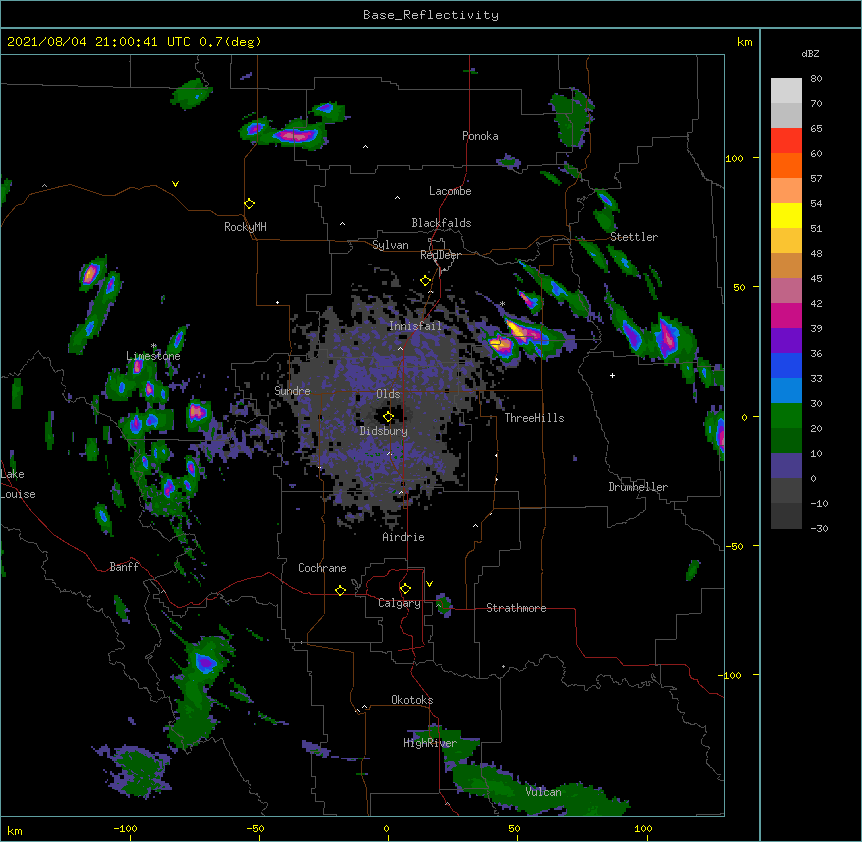
Task: Click the km unit label at top right
Action: coord(745,42)
